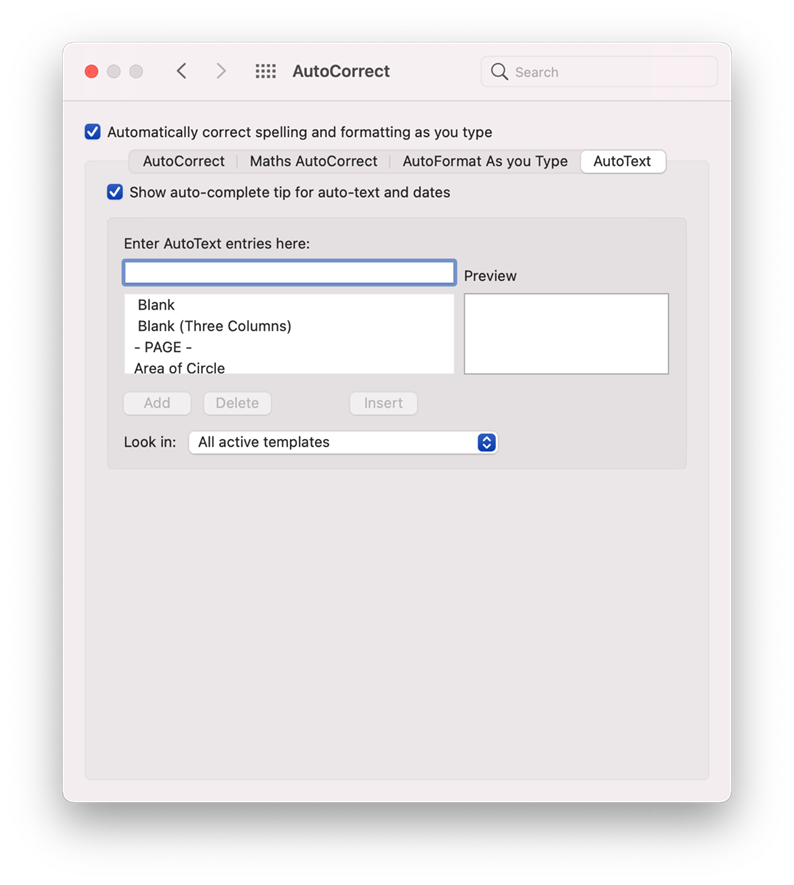
Task: Open the AutoFormat As you Type tab
Action: (485, 161)
